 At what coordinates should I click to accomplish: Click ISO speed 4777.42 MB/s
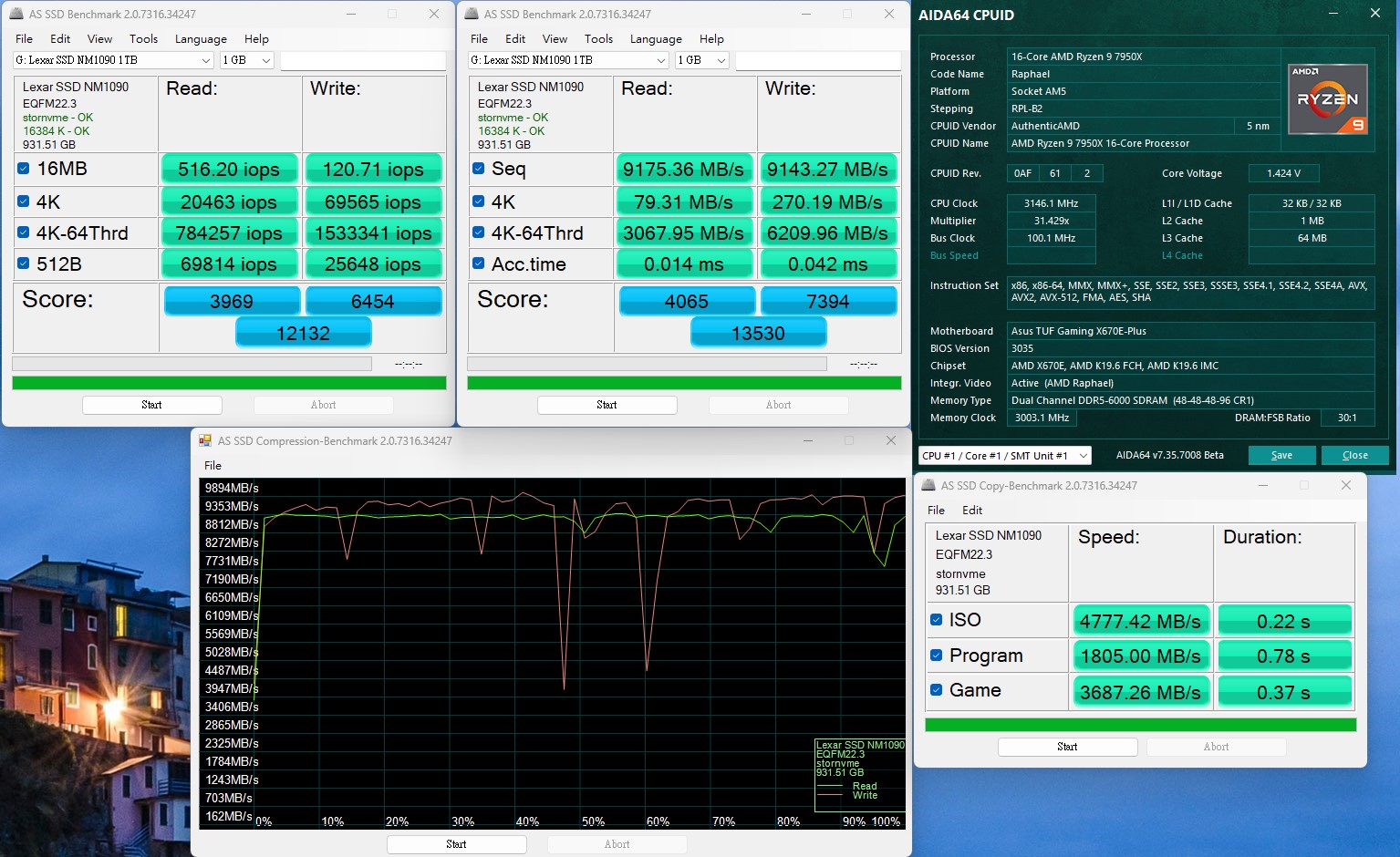(x=1140, y=621)
